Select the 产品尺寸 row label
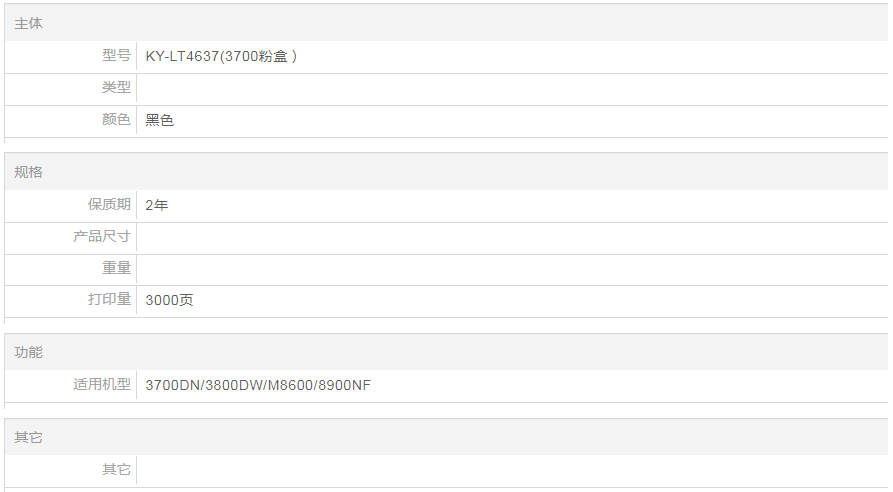893x492 pixels. click(x=102, y=237)
